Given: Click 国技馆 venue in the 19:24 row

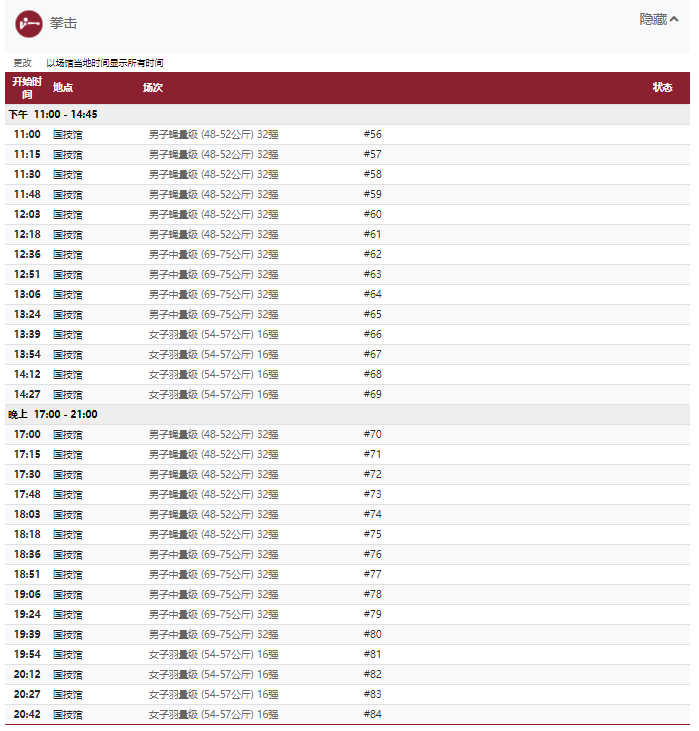Looking at the screenshot, I should point(68,615).
